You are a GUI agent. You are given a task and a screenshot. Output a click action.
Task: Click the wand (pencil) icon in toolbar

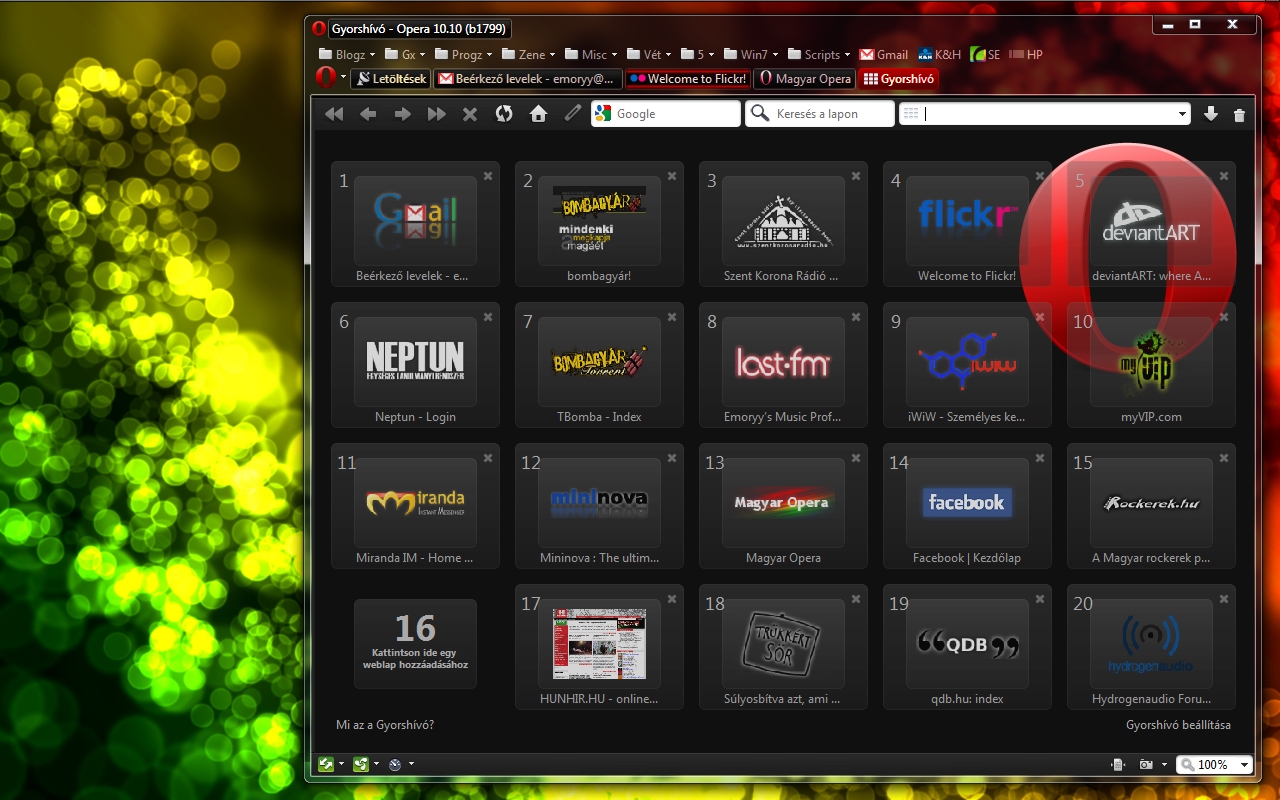coord(572,113)
